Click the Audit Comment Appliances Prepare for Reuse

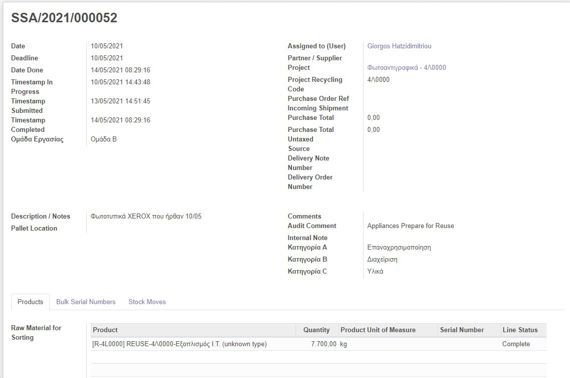(410, 226)
